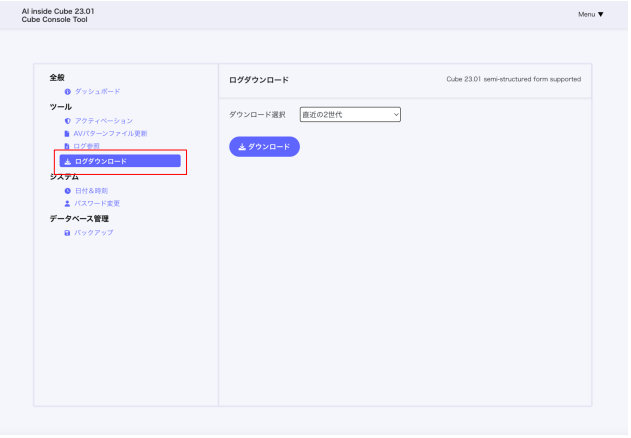The image size is (631, 438).
Task: Navigate to the パスワード変更 link
Action: (x=97, y=203)
